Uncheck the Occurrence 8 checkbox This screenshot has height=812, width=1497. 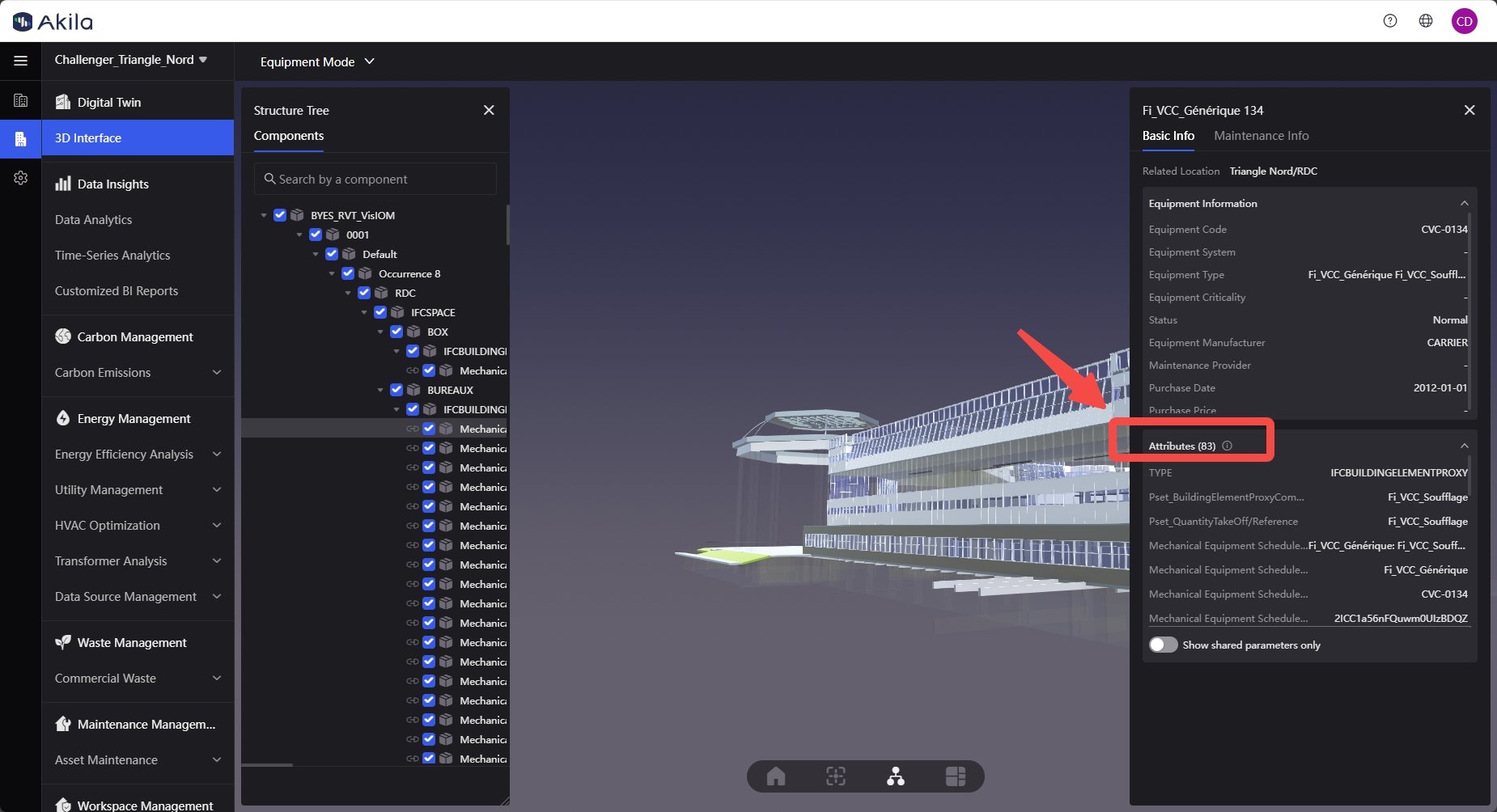(348, 273)
